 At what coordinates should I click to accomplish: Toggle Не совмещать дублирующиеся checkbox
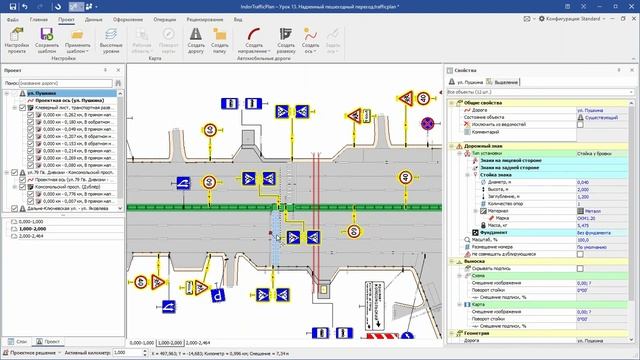[580, 254]
